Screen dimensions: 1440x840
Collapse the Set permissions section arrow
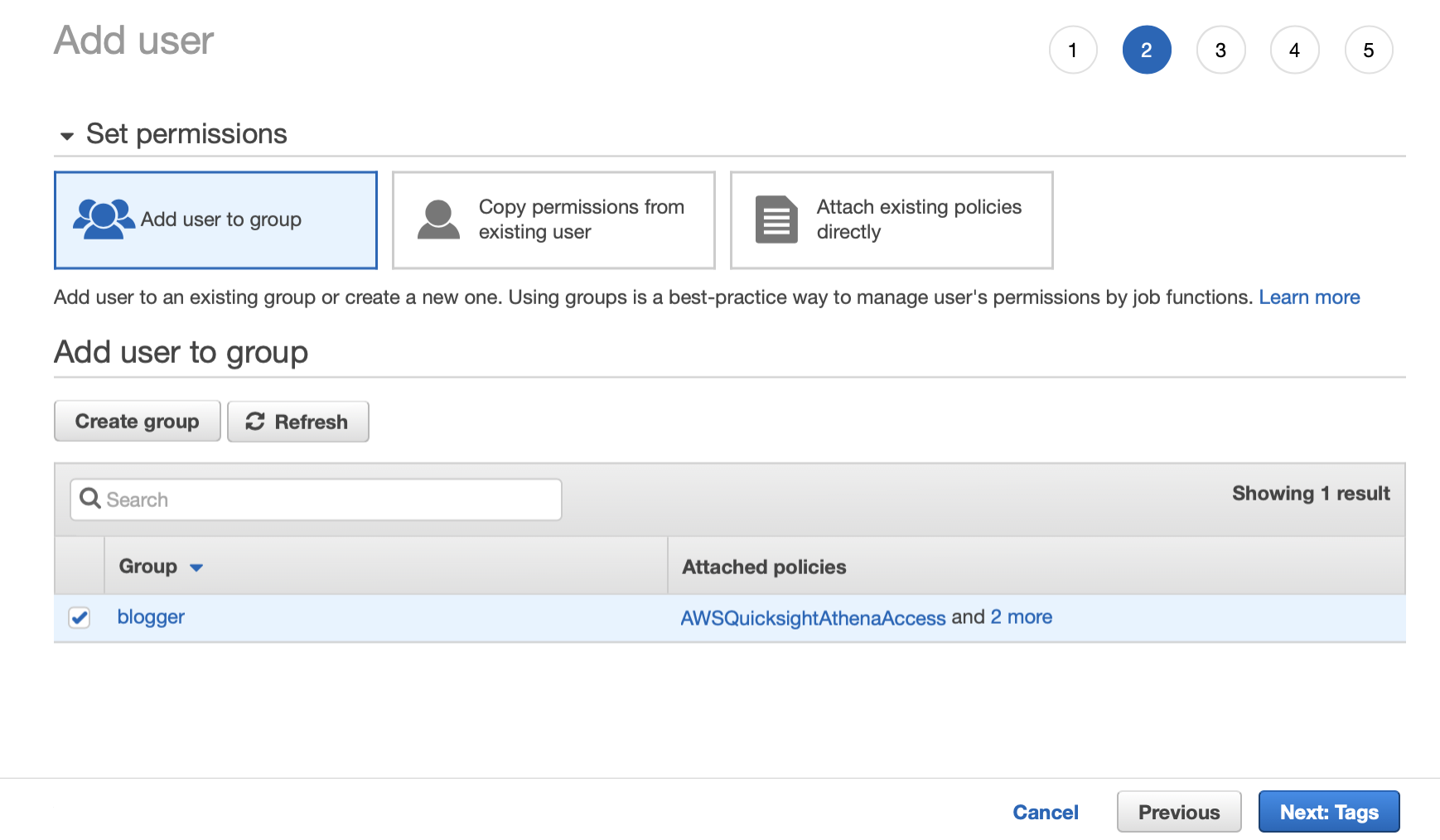67,136
